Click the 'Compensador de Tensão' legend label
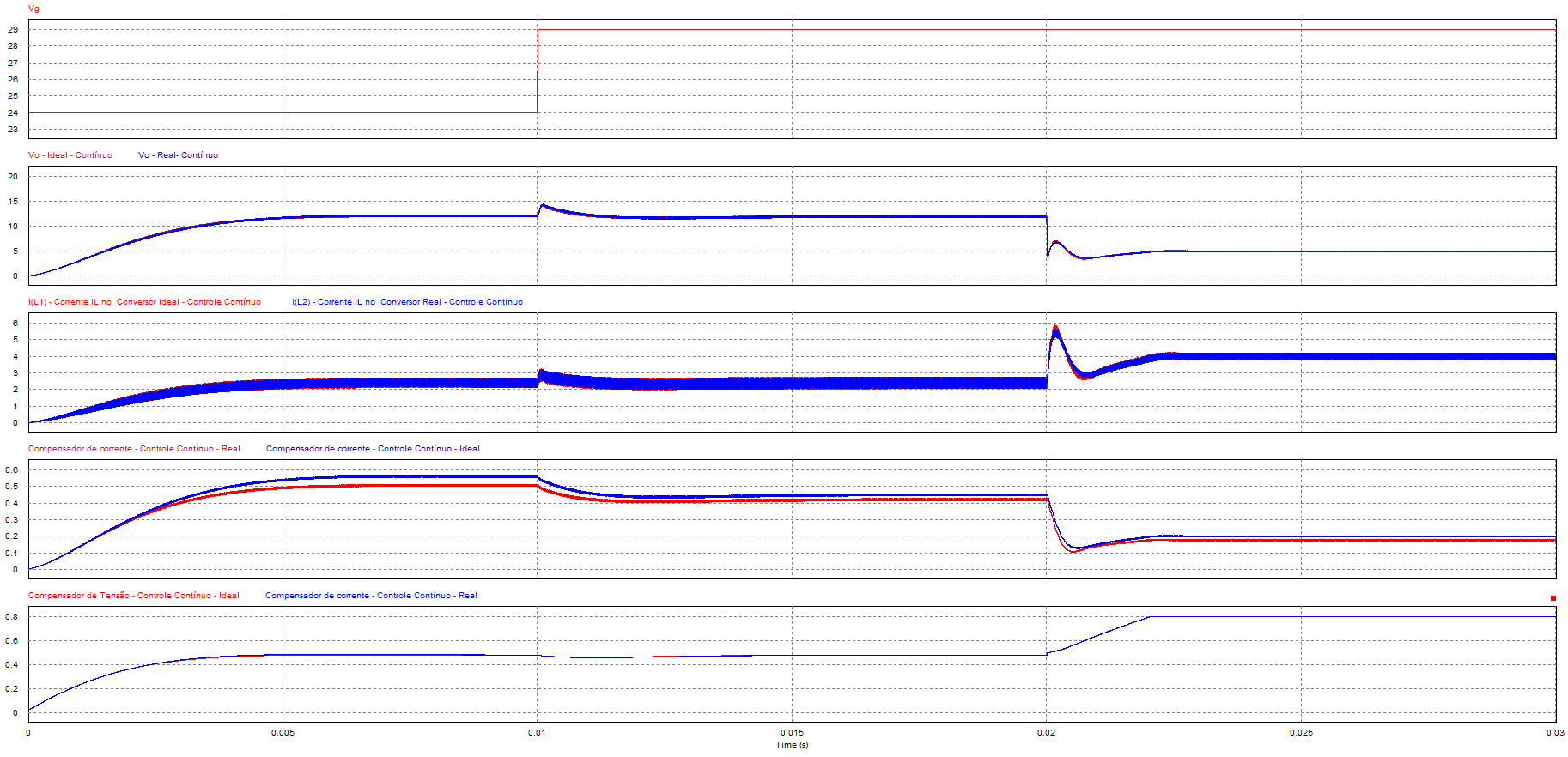This screenshot has height=757, width=1568. click(133, 596)
